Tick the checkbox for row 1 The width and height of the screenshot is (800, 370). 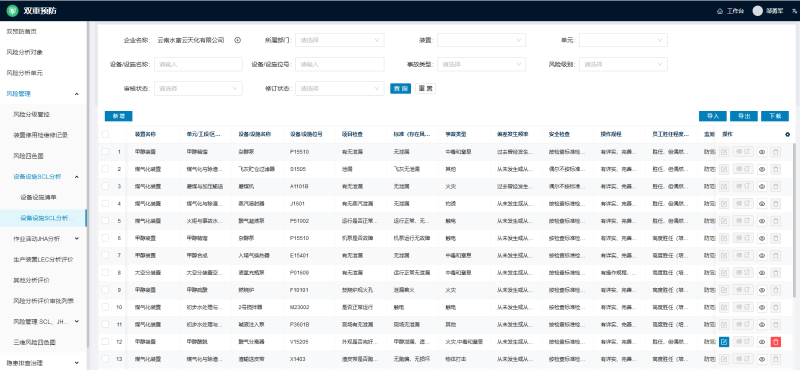(105, 152)
